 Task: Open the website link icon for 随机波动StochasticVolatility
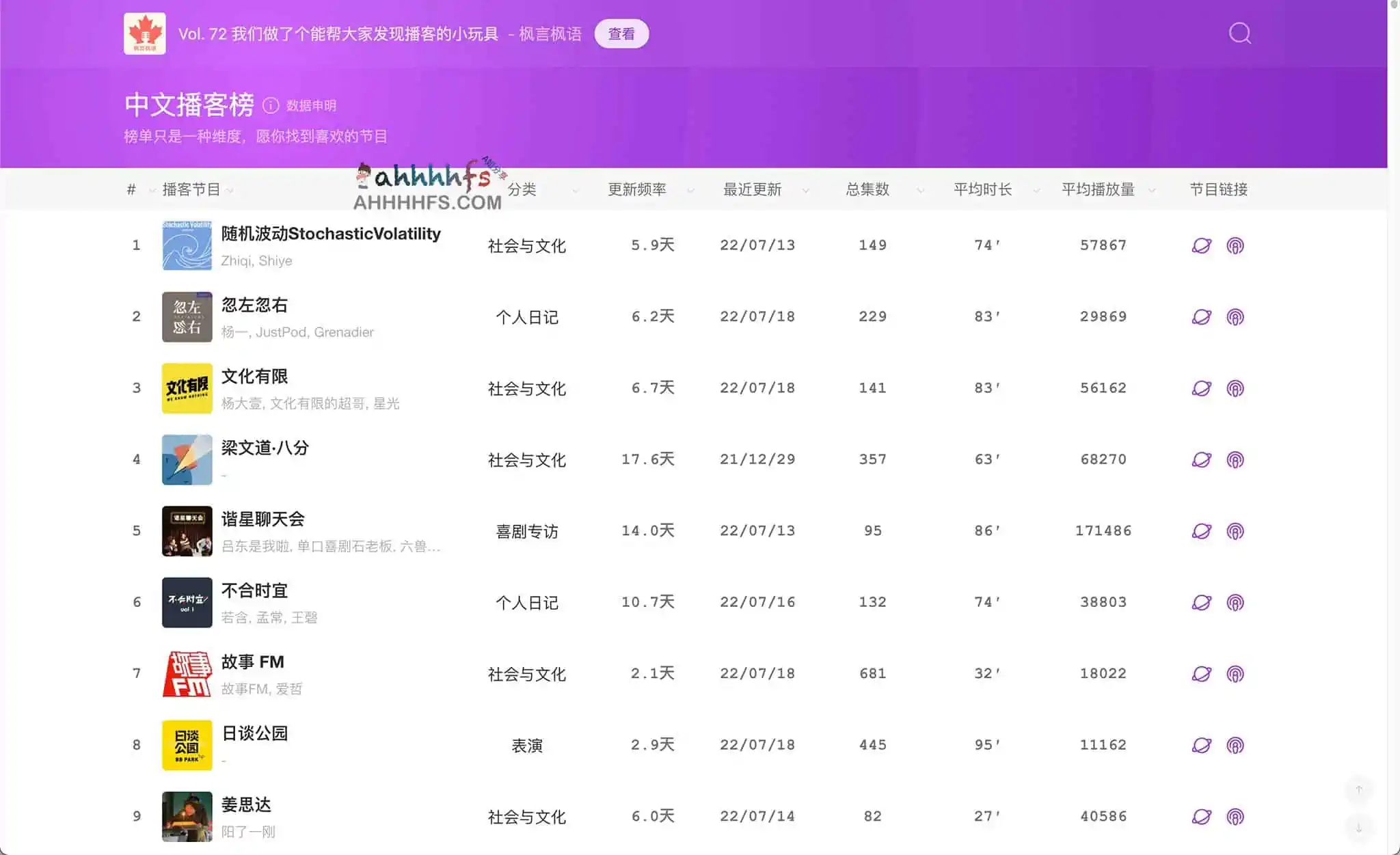[x=1201, y=245]
